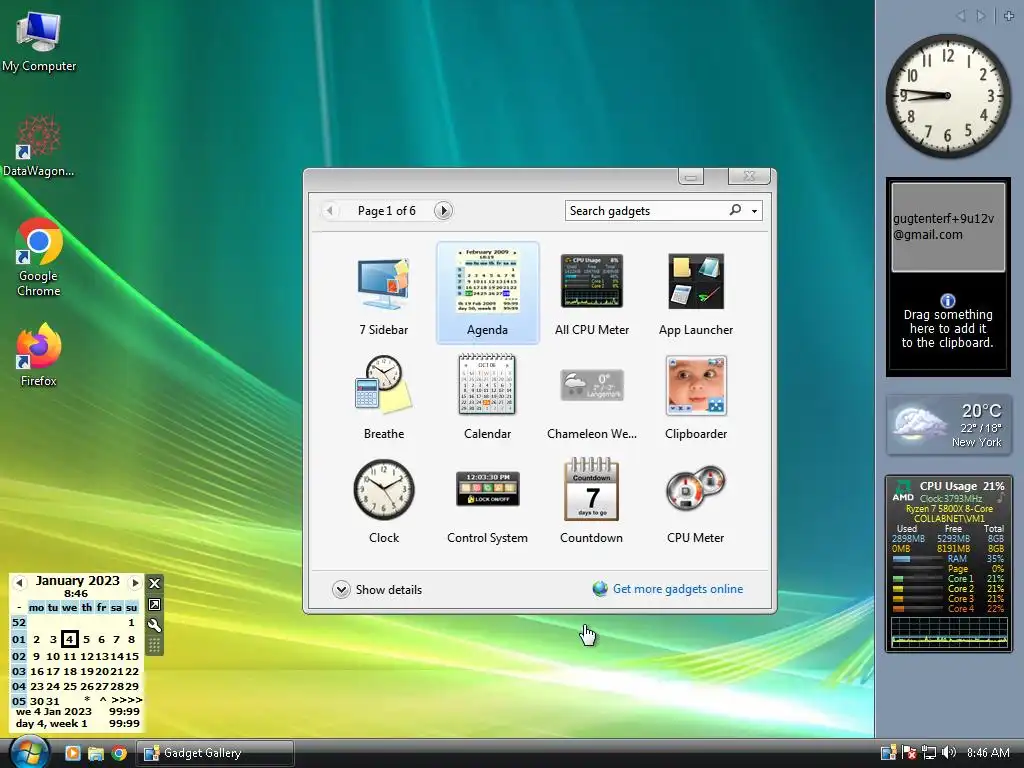The image size is (1024, 768).
Task: Select today, 4, in agenda calendar
Action: 69,639
